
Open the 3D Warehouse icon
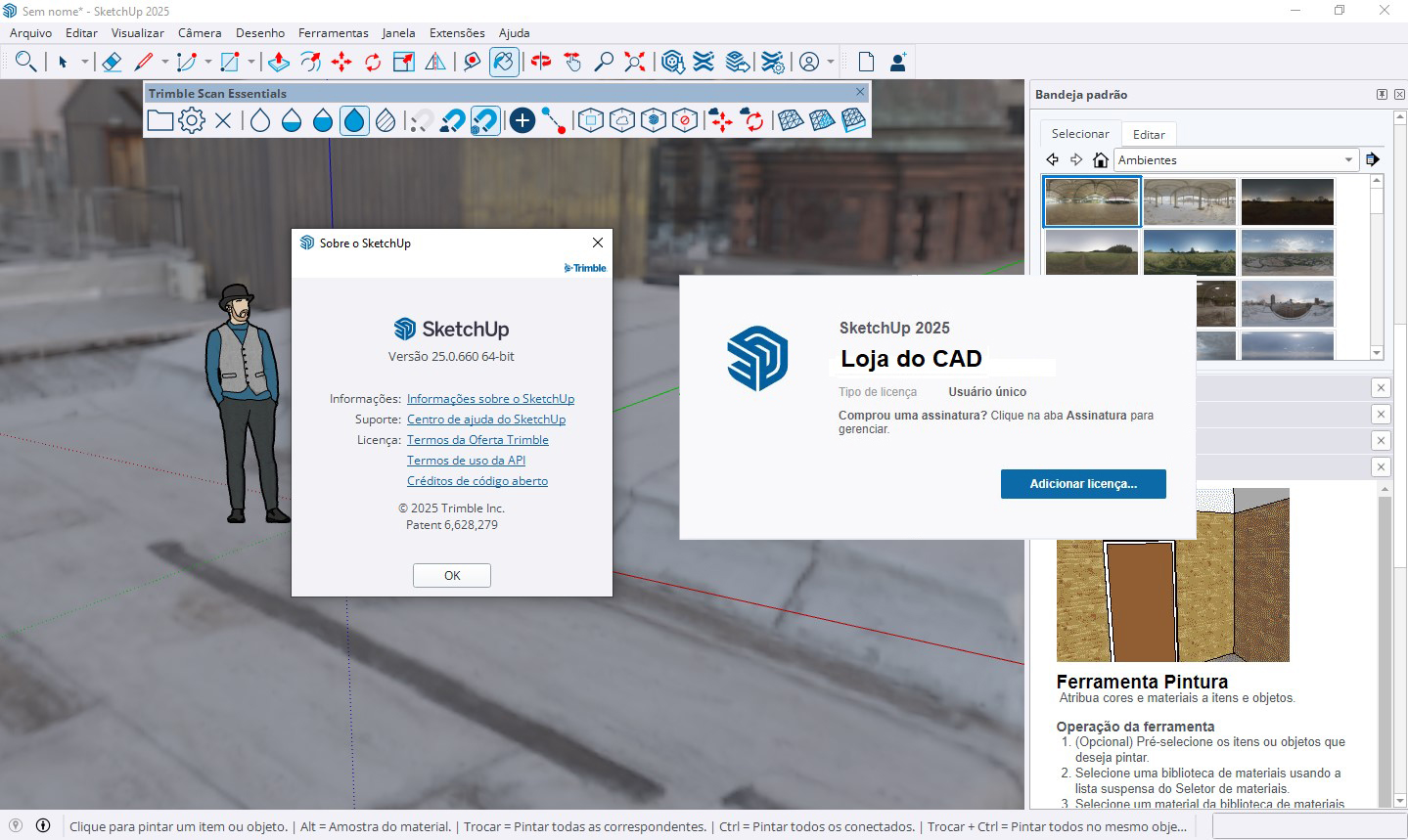click(672, 62)
